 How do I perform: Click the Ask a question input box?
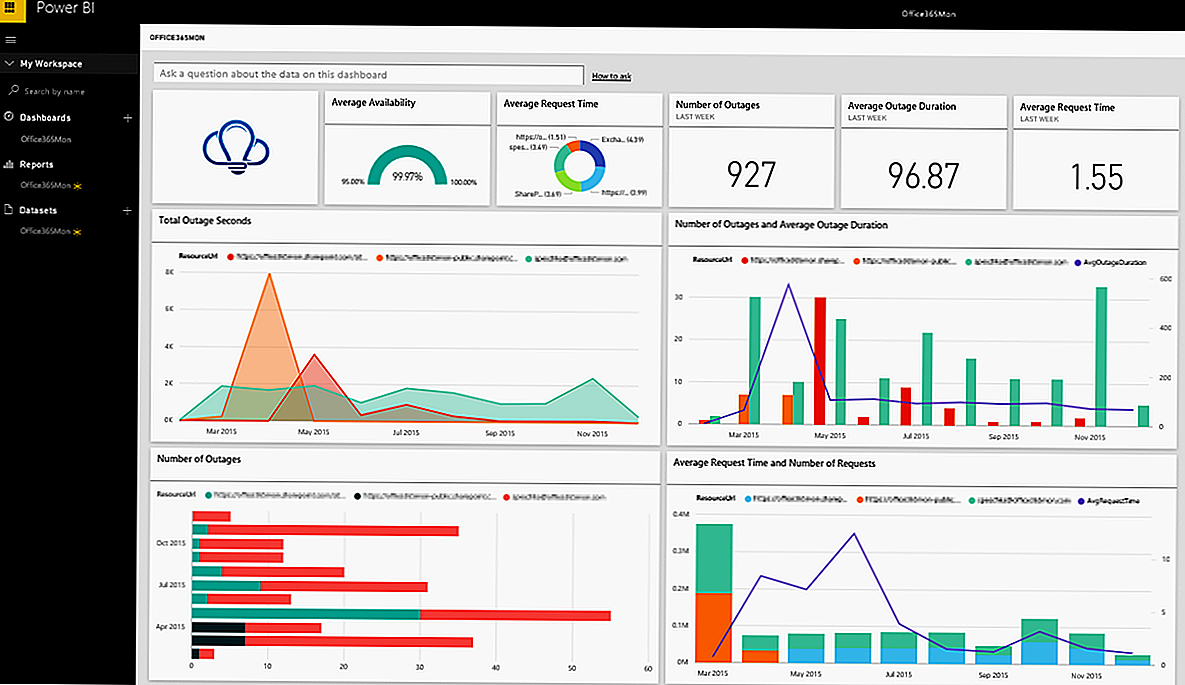(369, 74)
